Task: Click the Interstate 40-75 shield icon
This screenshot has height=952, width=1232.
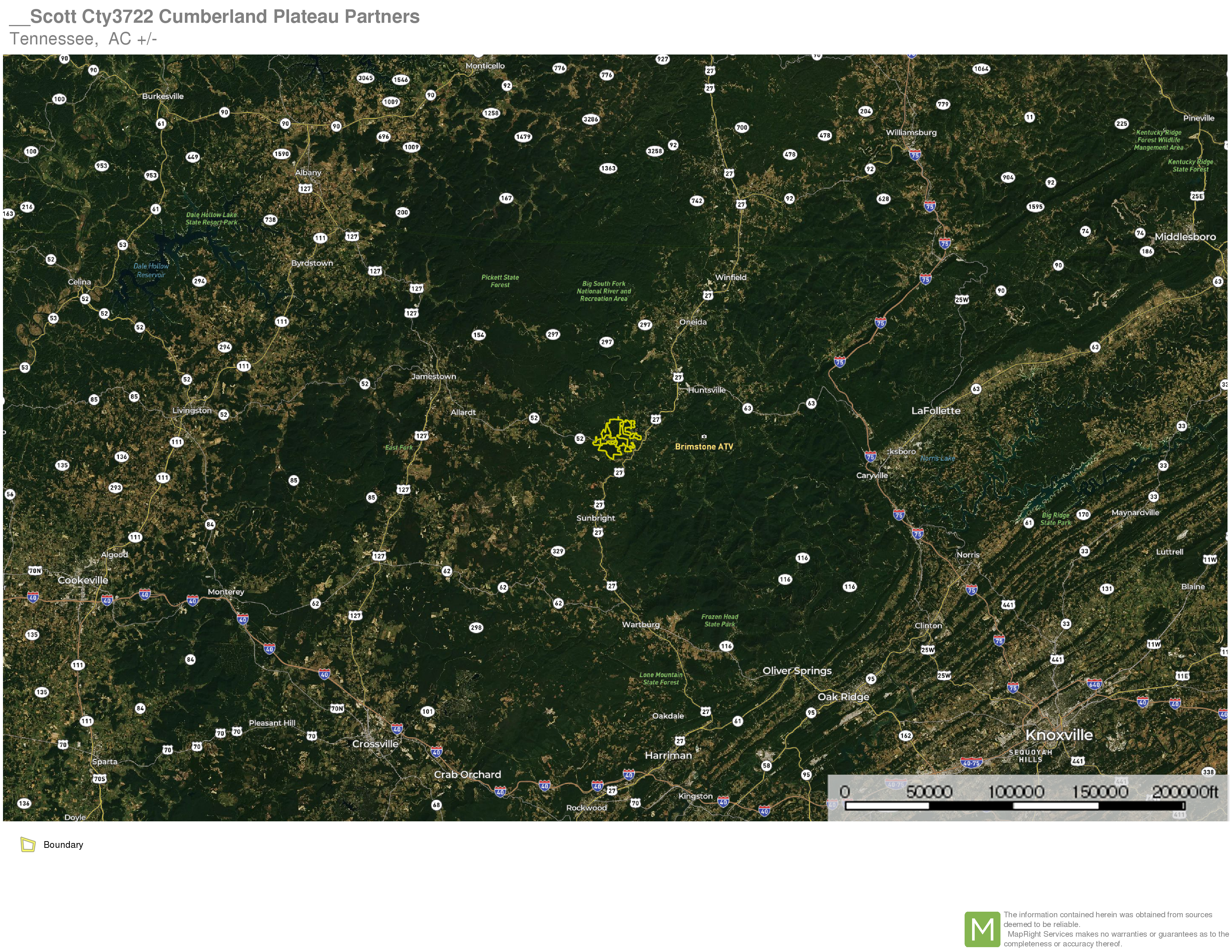Action: point(971,763)
